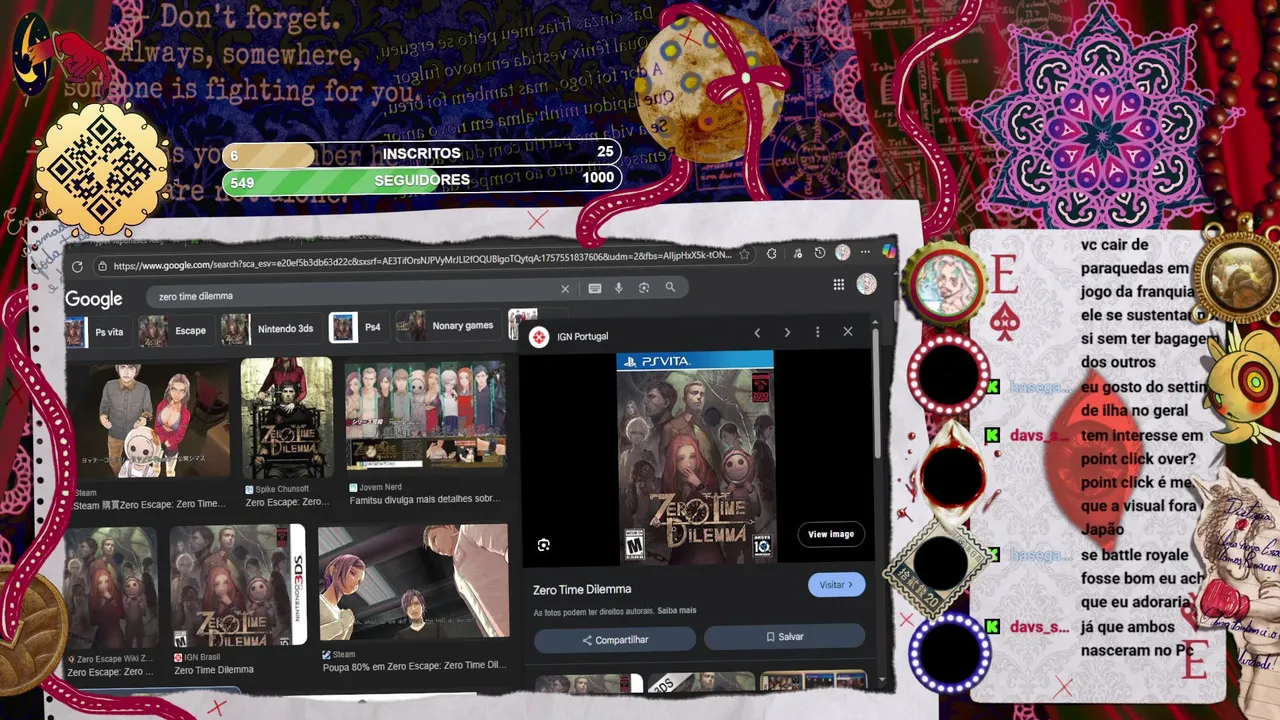Show previous image in preview panel
Screen dimensions: 1280x720
pyautogui.click(x=757, y=332)
